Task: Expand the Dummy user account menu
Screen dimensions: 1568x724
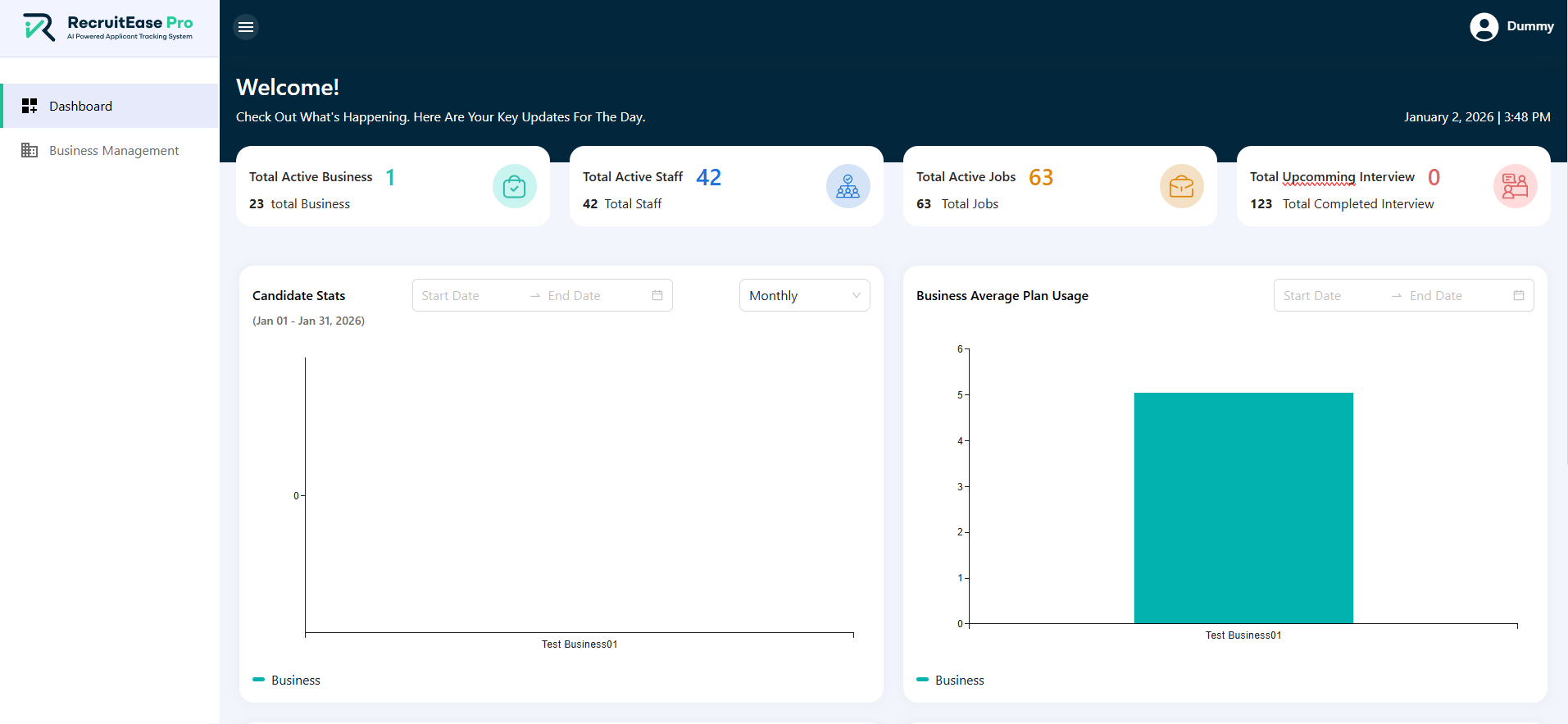Action: tap(1529, 26)
